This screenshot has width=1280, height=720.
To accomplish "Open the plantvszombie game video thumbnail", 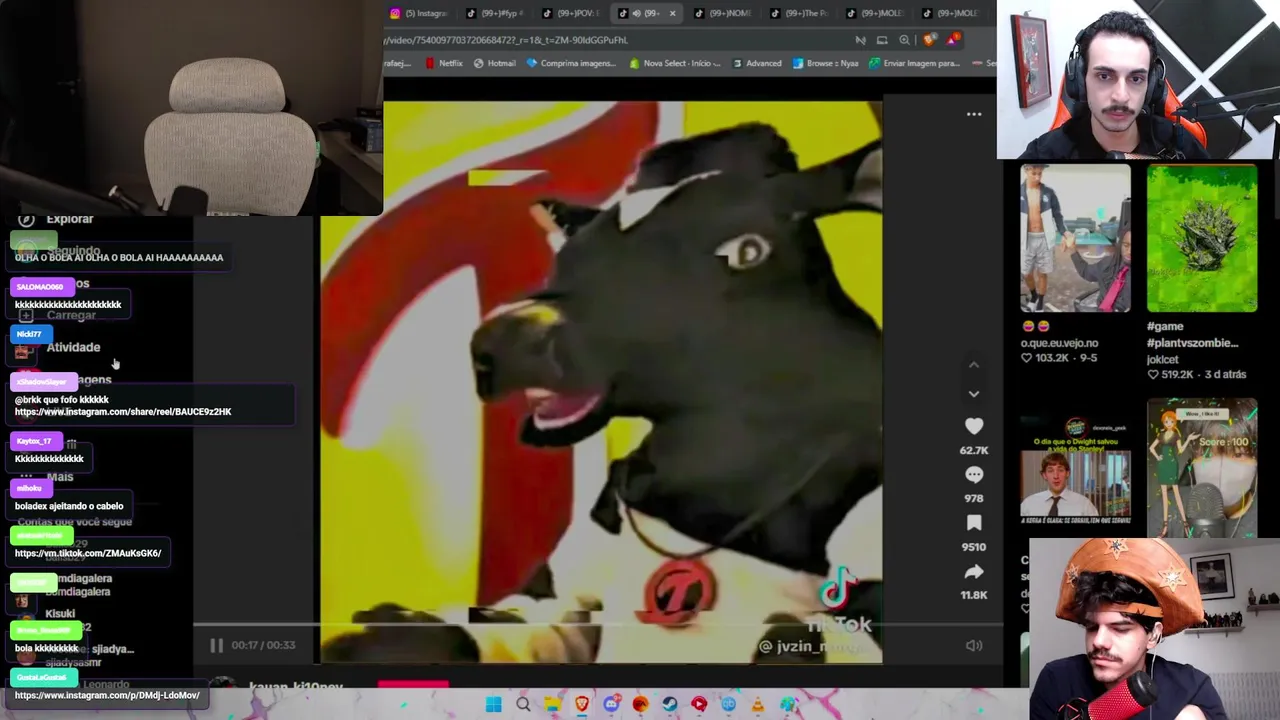I will pos(1201,238).
